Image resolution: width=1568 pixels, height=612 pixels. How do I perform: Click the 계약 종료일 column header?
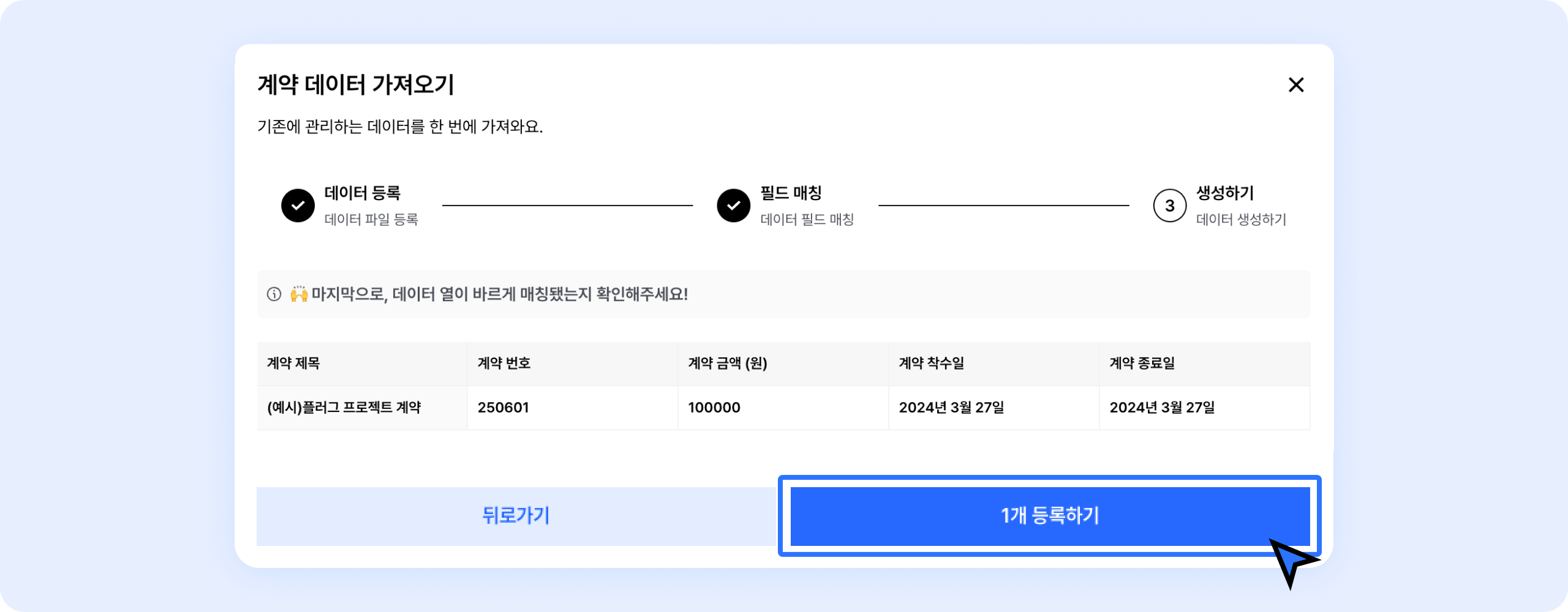click(x=1142, y=364)
